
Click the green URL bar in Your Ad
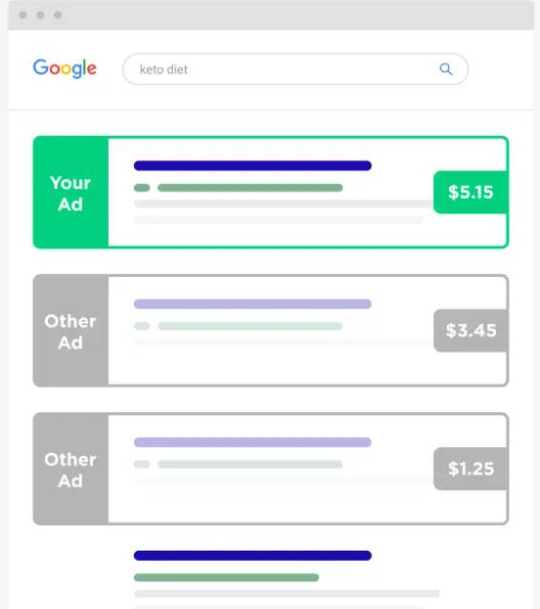[x=250, y=188]
